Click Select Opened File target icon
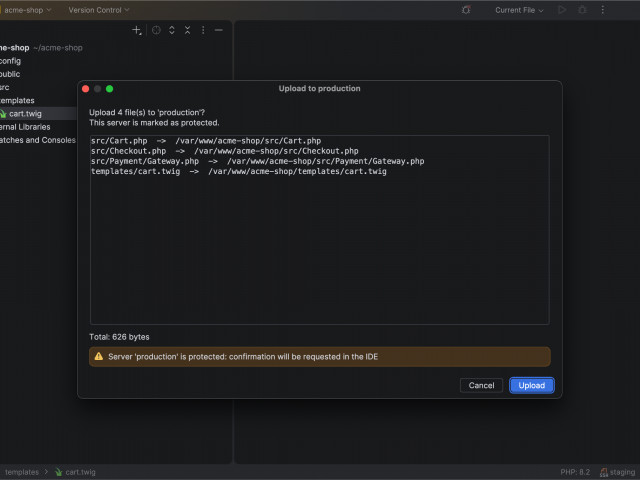This screenshot has width=640, height=480. coord(156,30)
